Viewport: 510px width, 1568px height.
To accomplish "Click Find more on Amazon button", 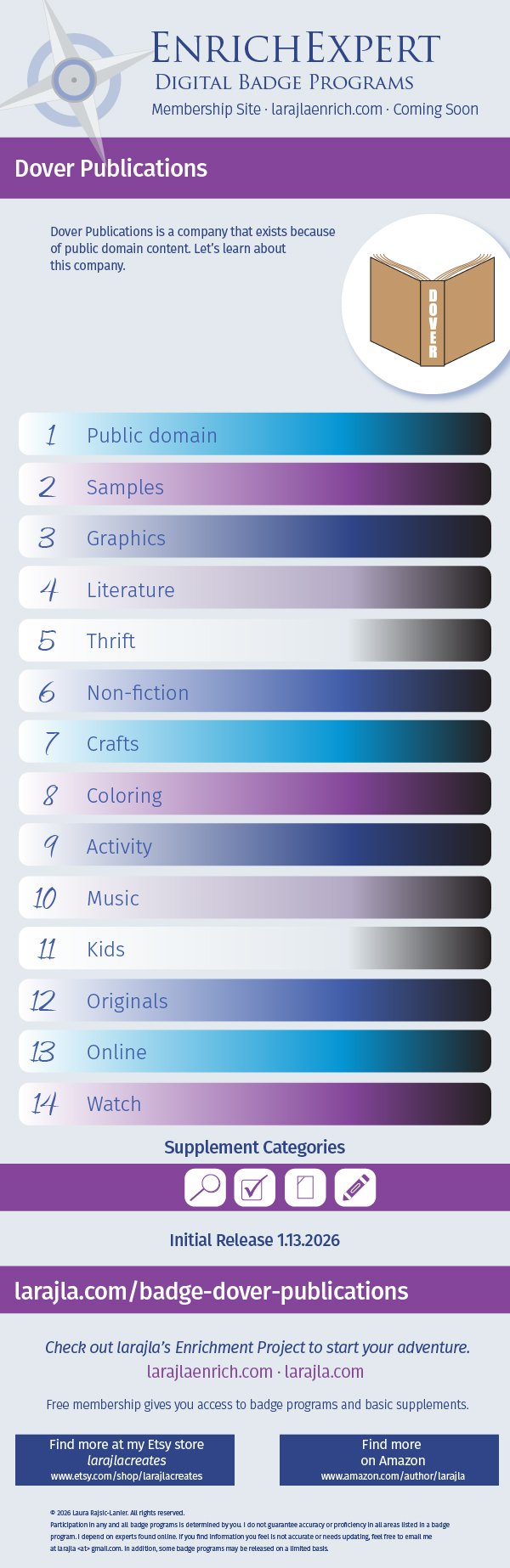I will pyautogui.click(x=389, y=1460).
